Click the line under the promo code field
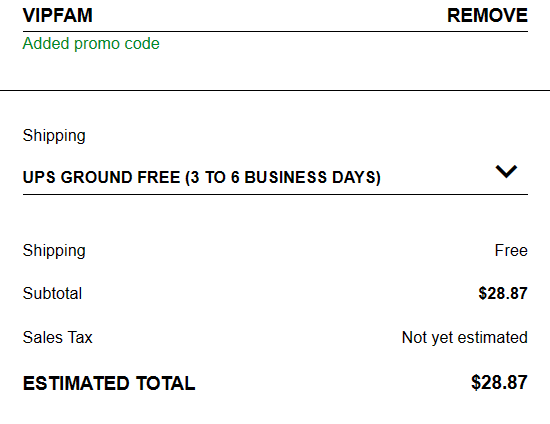 click(x=275, y=32)
